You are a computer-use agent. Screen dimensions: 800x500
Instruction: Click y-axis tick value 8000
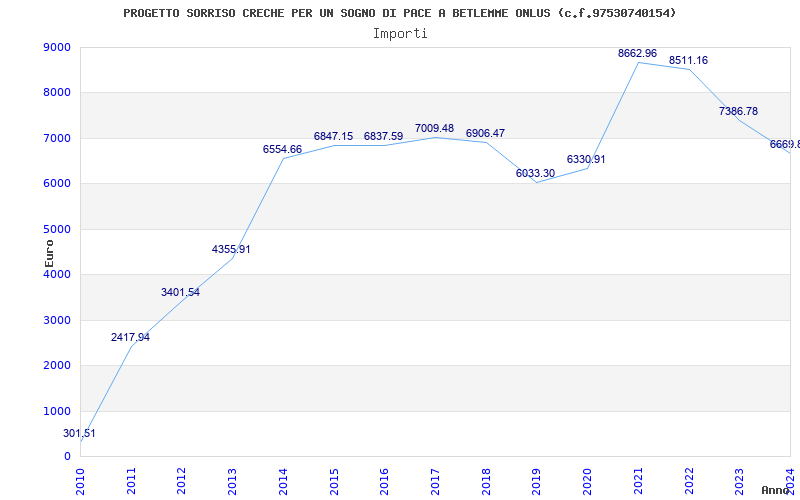click(x=58, y=93)
